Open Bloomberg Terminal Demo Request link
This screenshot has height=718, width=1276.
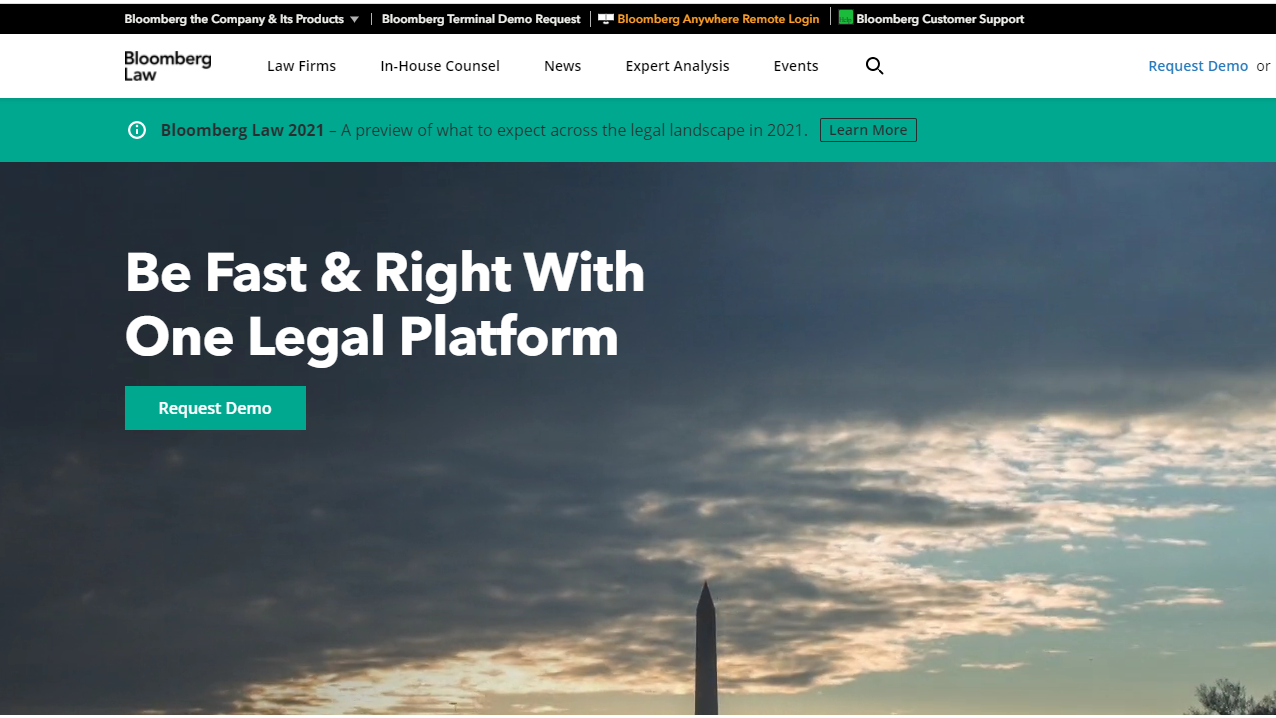(x=481, y=19)
